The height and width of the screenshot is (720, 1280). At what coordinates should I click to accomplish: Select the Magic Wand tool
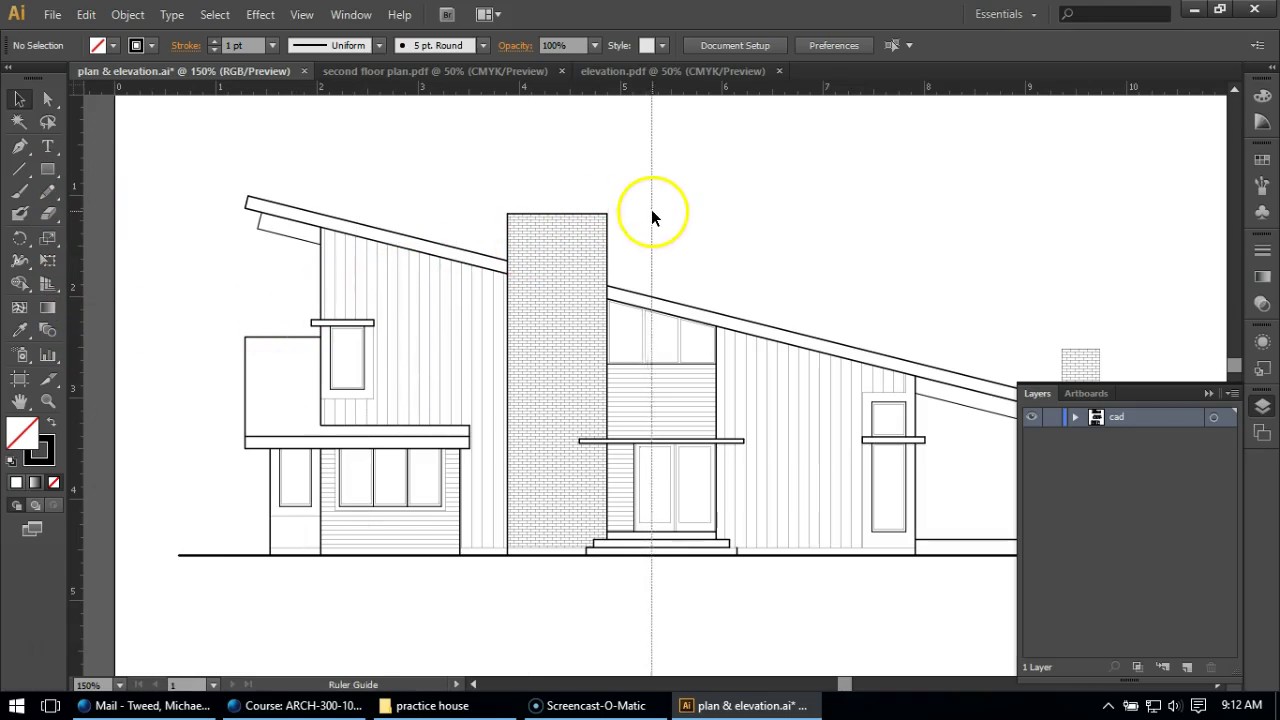click(x=19, y=122)
